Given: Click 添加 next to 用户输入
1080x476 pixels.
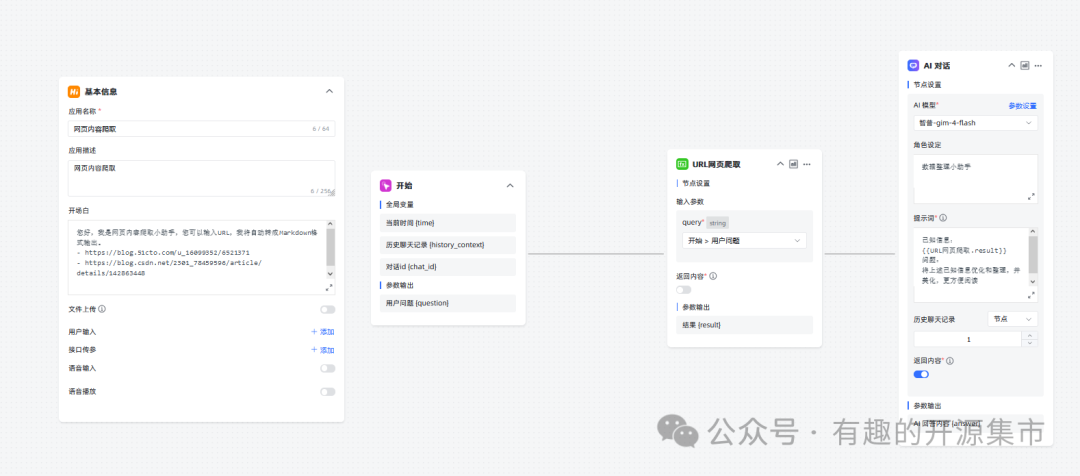Looking at the screenshot, I should (323, 332).
